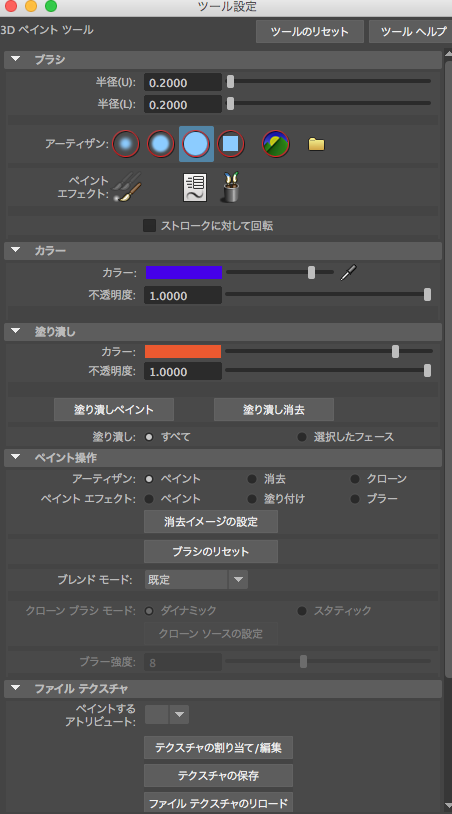
Task: Collapse the ファイル テクスチャ section
Action: [16, 688]
